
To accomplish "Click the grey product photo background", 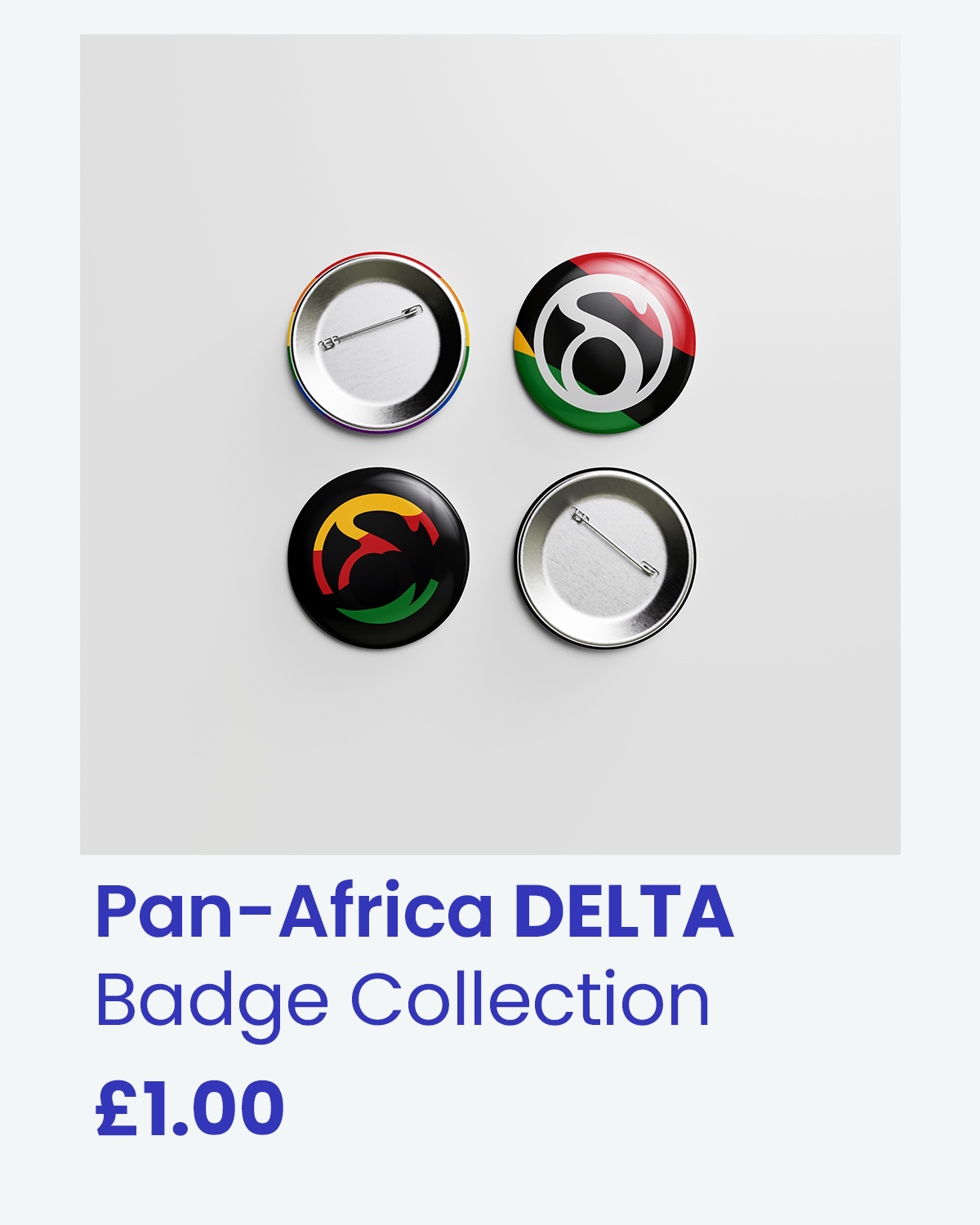I will (490, 735).
